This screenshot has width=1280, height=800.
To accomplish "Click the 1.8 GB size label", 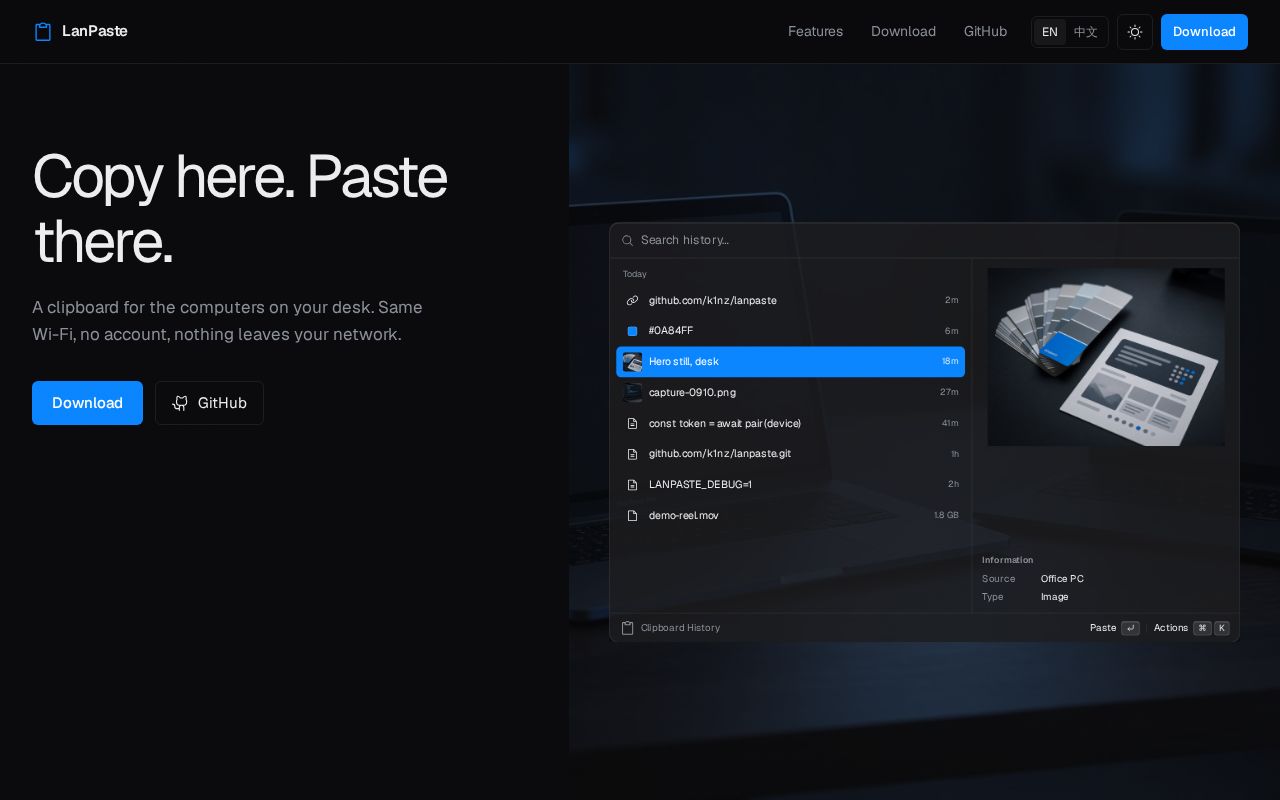I will (946, 515).
